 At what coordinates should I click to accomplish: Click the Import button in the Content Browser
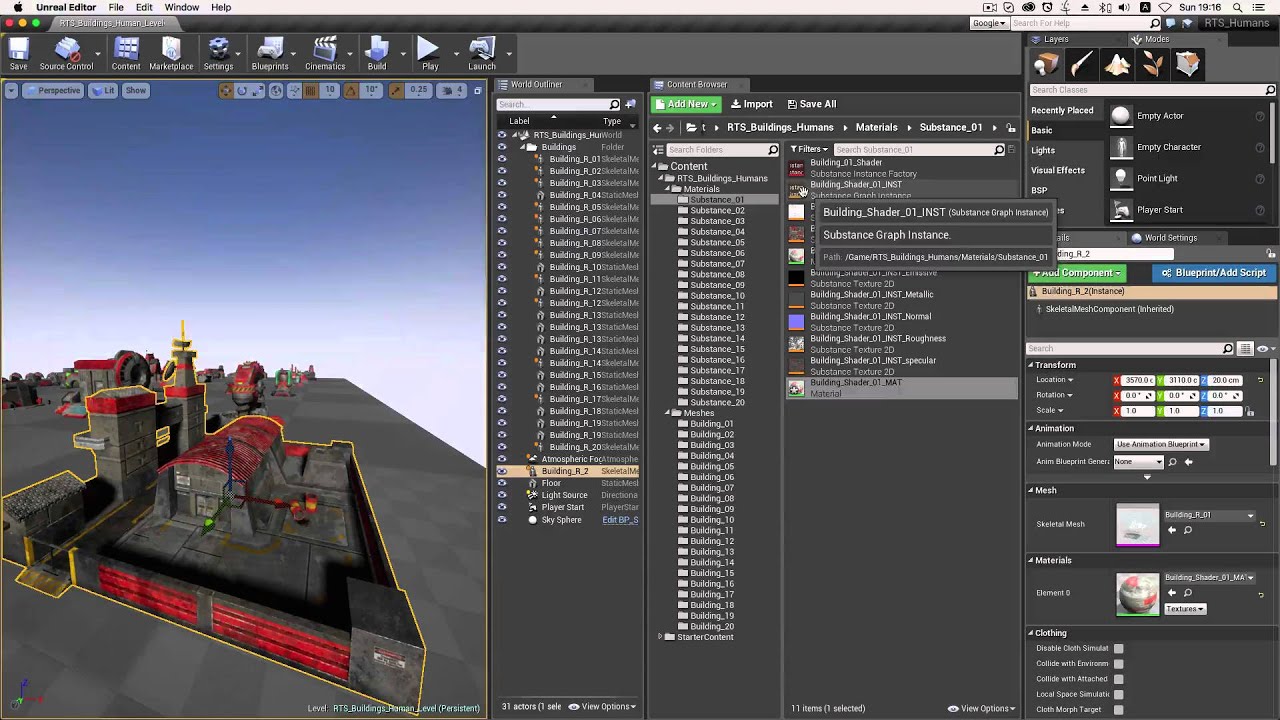(752, 104)
